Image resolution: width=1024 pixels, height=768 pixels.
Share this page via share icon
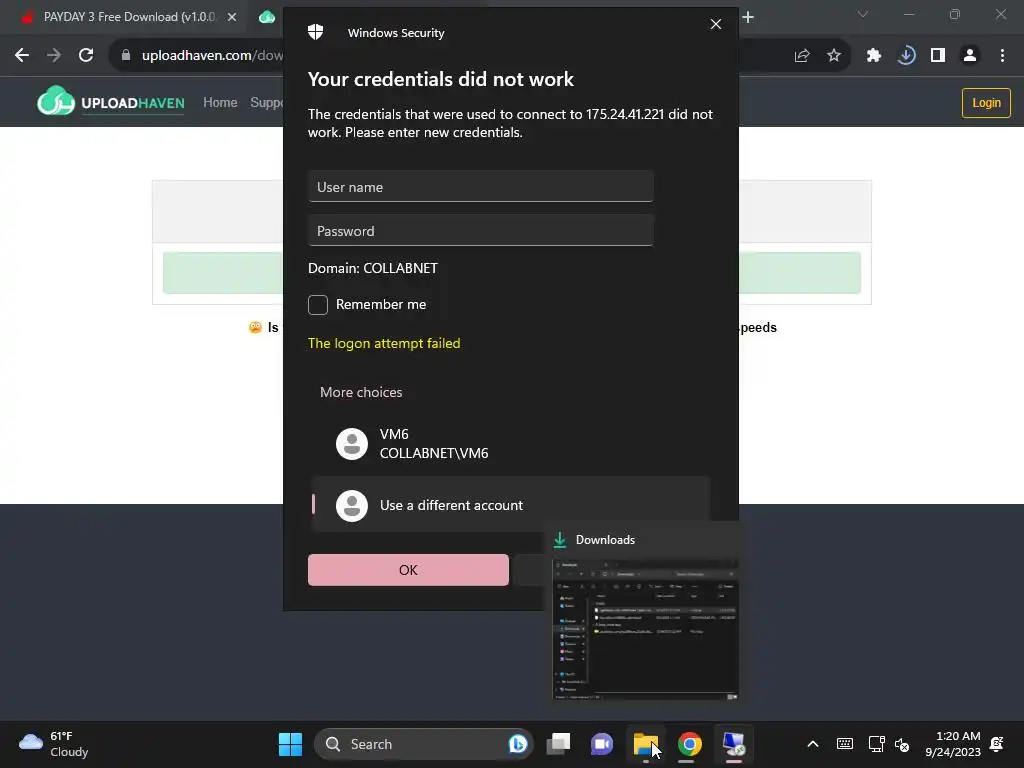(x=802, y=56)
